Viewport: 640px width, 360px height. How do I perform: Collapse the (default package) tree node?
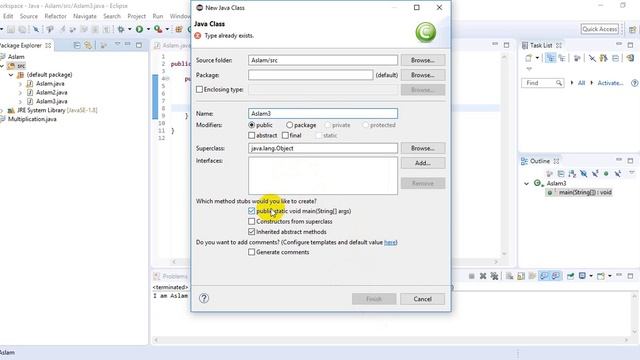[11, 75]
